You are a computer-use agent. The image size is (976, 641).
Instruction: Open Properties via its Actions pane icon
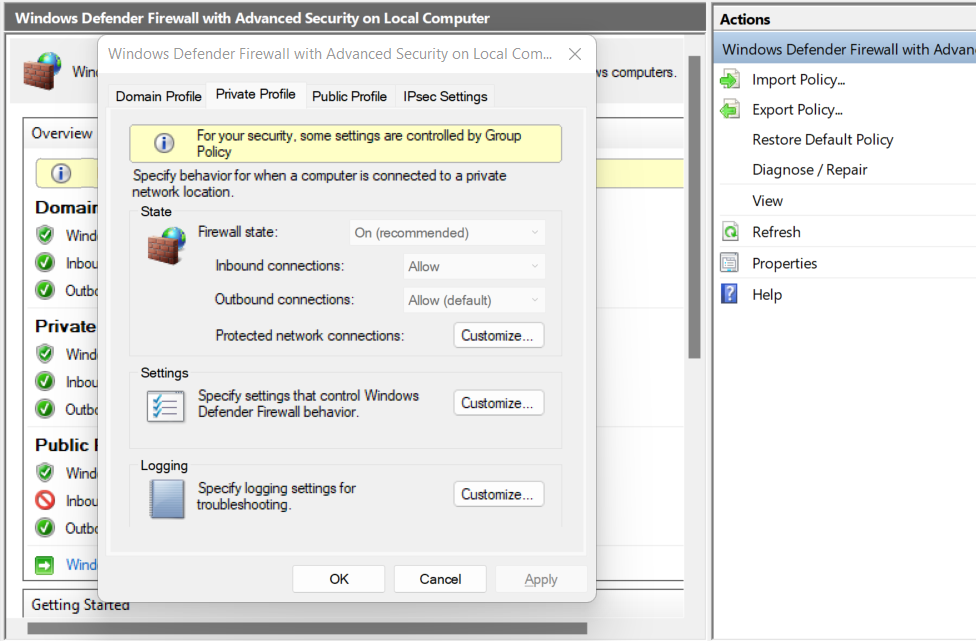730,263
